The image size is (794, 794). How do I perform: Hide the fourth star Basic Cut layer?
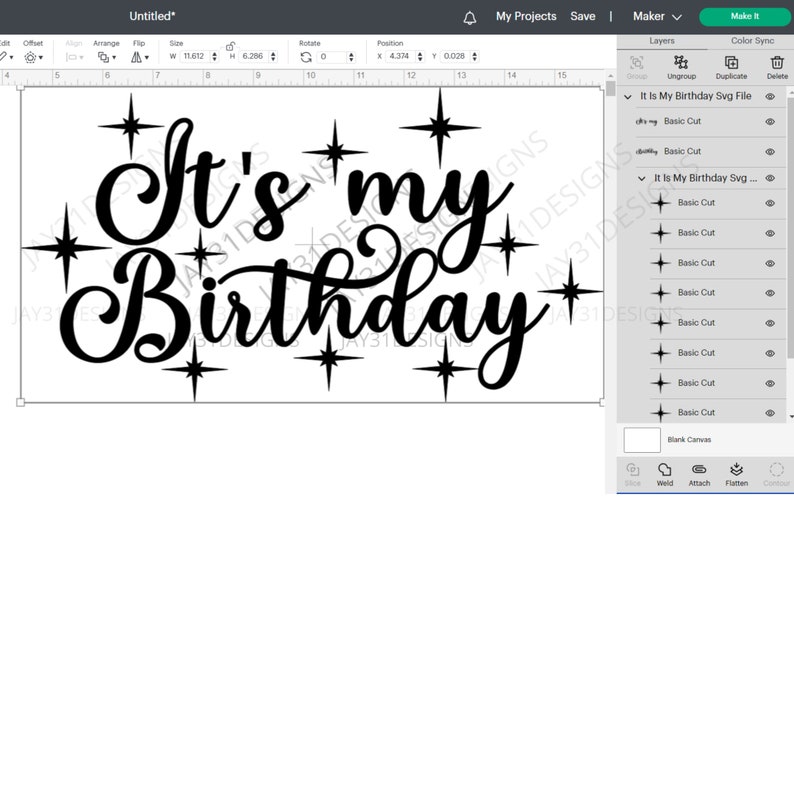(x=770, y=293)
